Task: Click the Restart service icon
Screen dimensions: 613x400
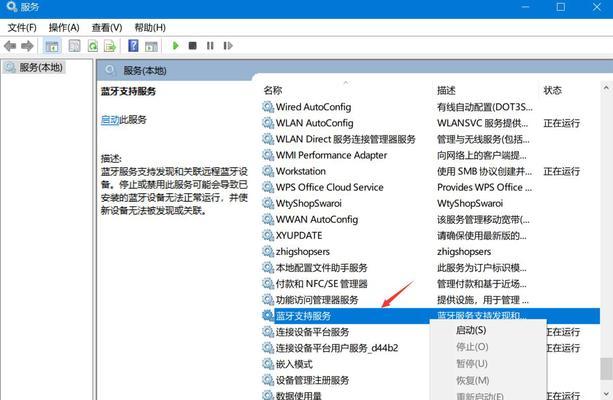Action: 228,46
